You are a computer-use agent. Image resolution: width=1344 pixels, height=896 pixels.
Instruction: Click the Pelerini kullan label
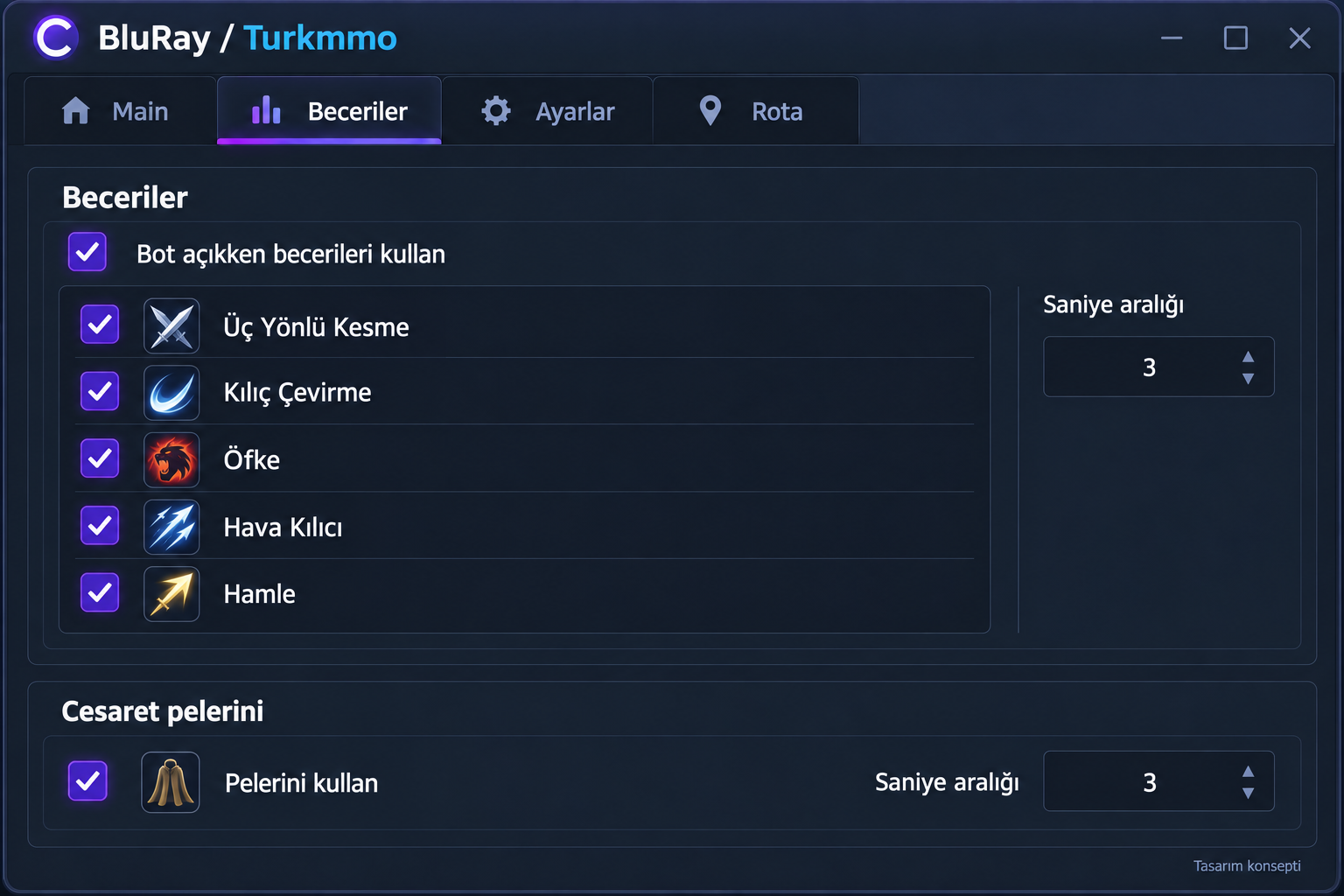[x=301, y=783]
